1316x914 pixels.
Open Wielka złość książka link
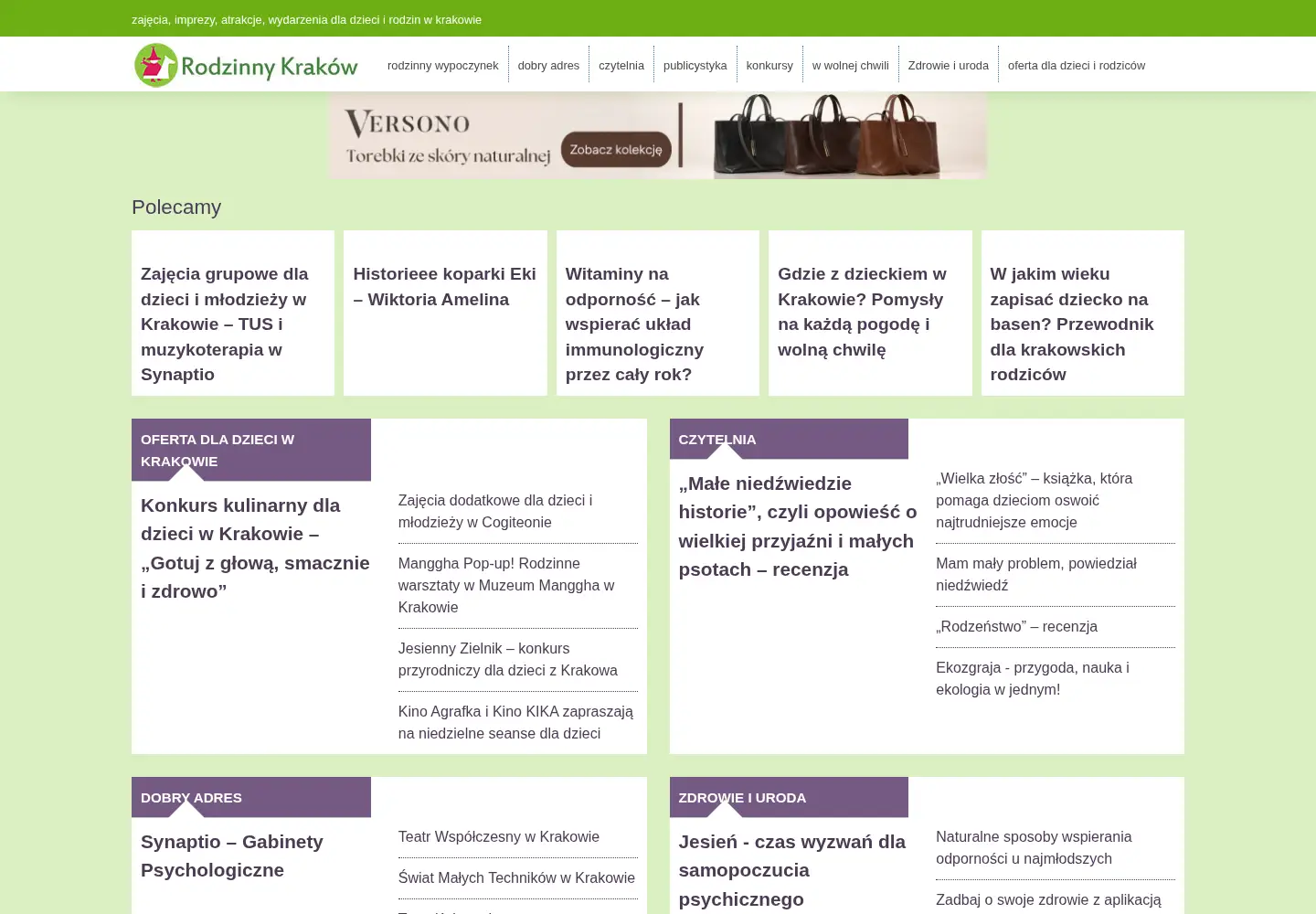(1056, 500)
